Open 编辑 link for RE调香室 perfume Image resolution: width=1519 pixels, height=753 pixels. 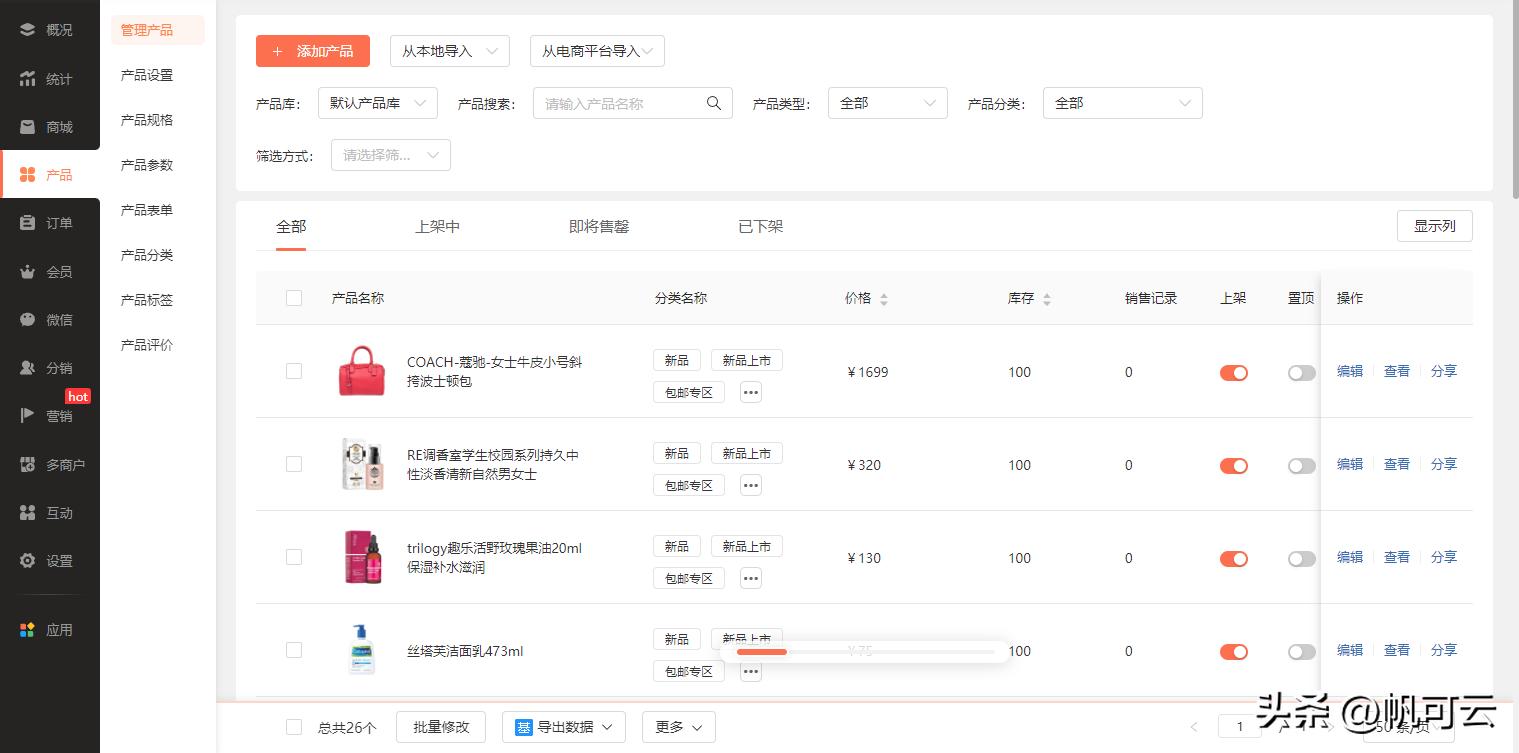click(x=1349, y=464)
